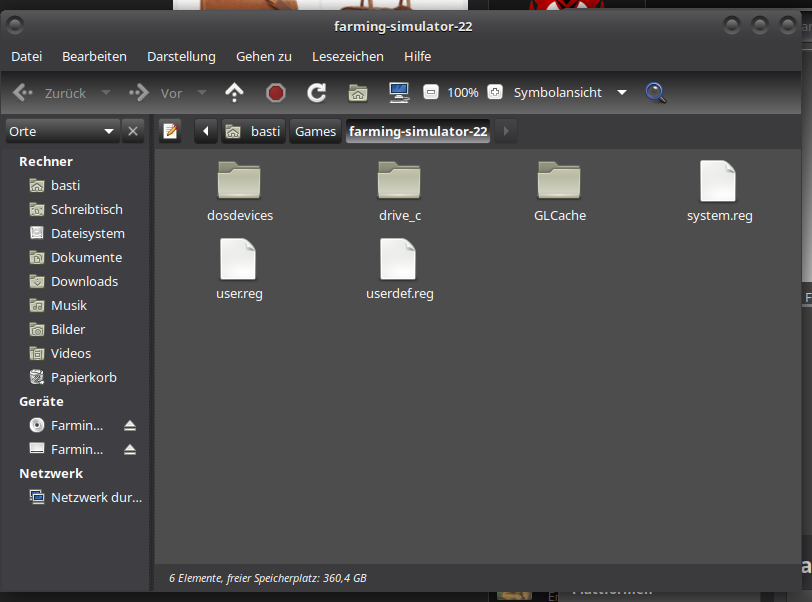The image size is (812, 602).
Task: Select the drive_c folder
Action: [x=399, y=192]
